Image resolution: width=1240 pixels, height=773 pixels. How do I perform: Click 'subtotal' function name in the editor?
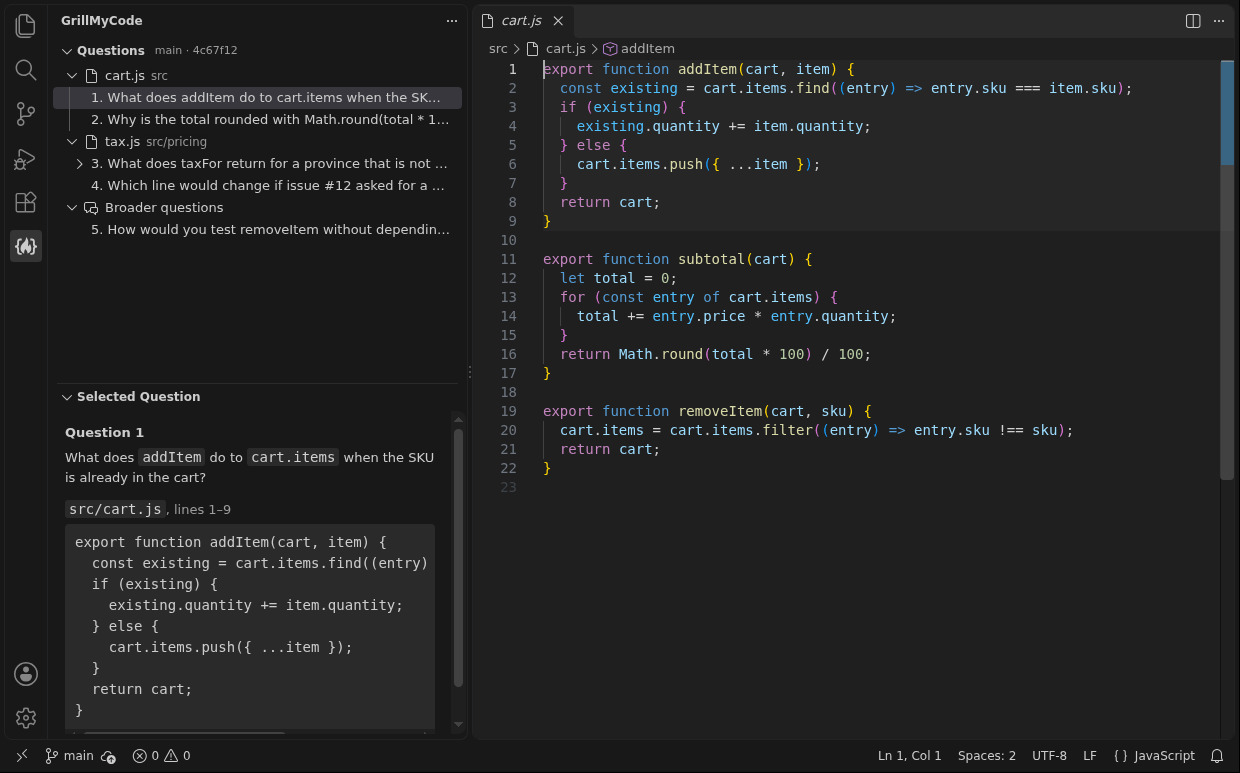(x=712, y=259)
